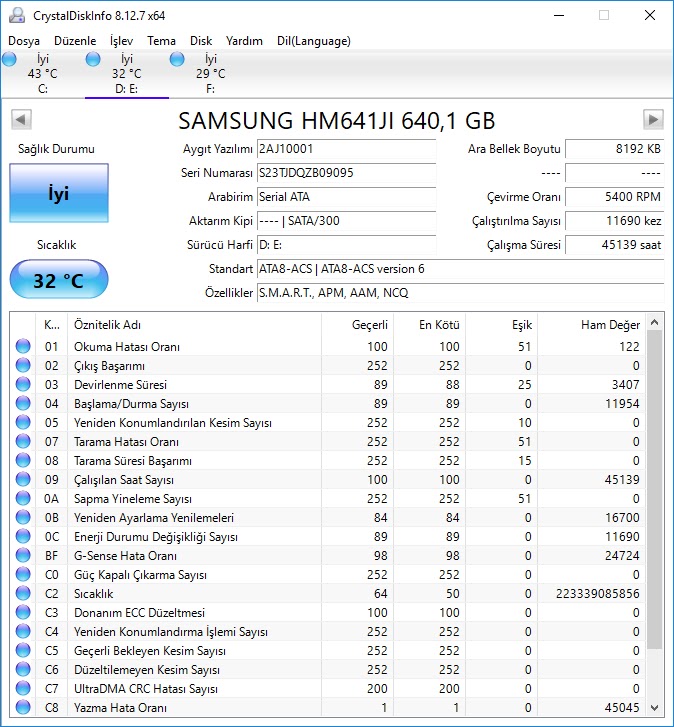Screen dimensions: 674x727
Task: Click status orb for Devirlenme Süresi row
Action: [23, 384]
